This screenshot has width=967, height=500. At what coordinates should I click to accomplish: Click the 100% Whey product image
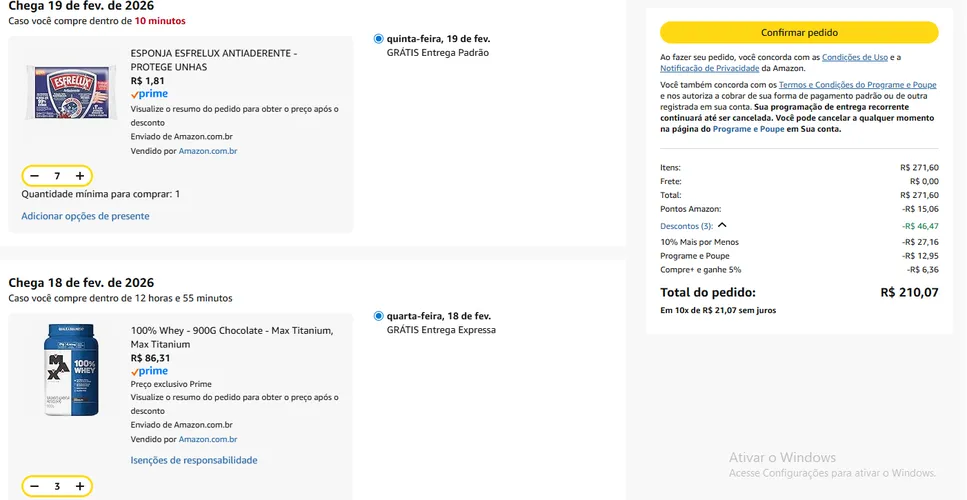point(72,369)
